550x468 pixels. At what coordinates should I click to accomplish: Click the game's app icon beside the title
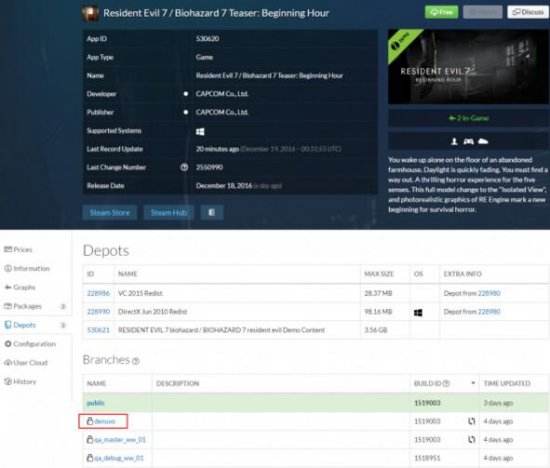point(90,13)
